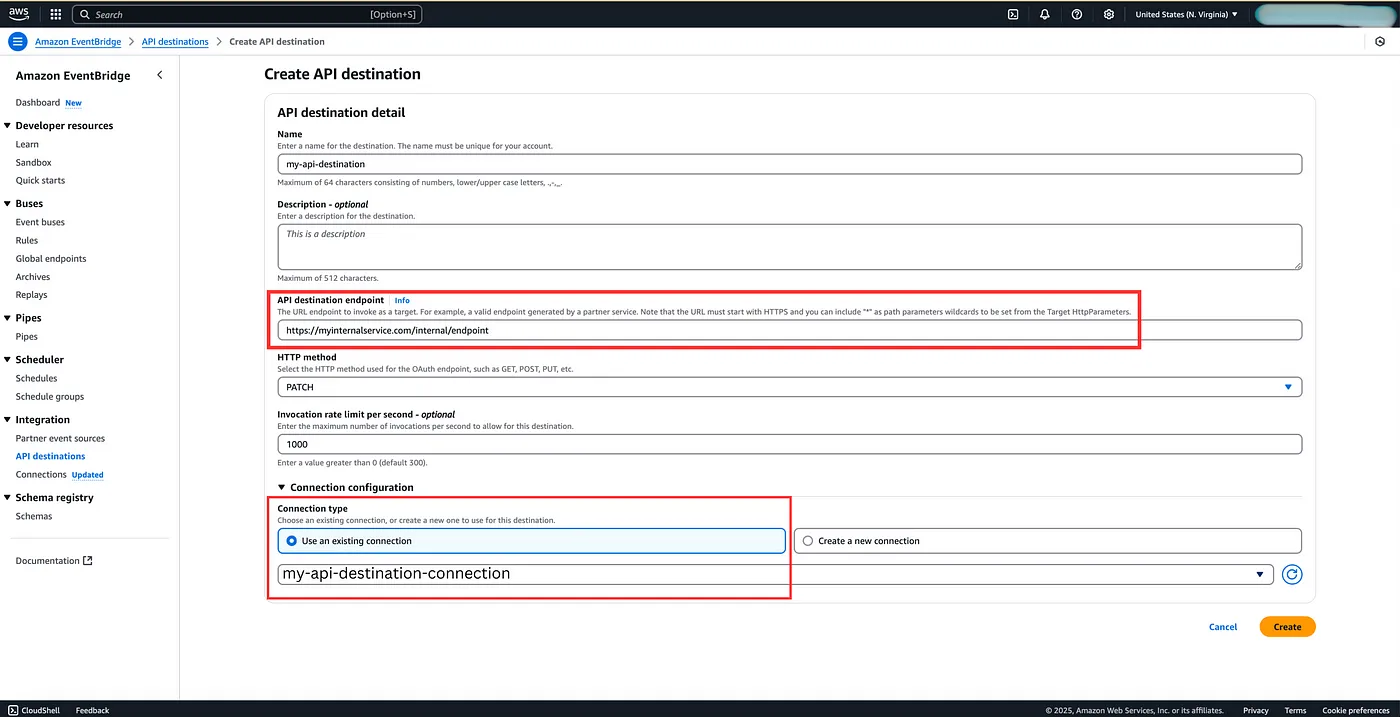1400x717 pixels.
Task: Click the orange Create button
Action: 1287,627
